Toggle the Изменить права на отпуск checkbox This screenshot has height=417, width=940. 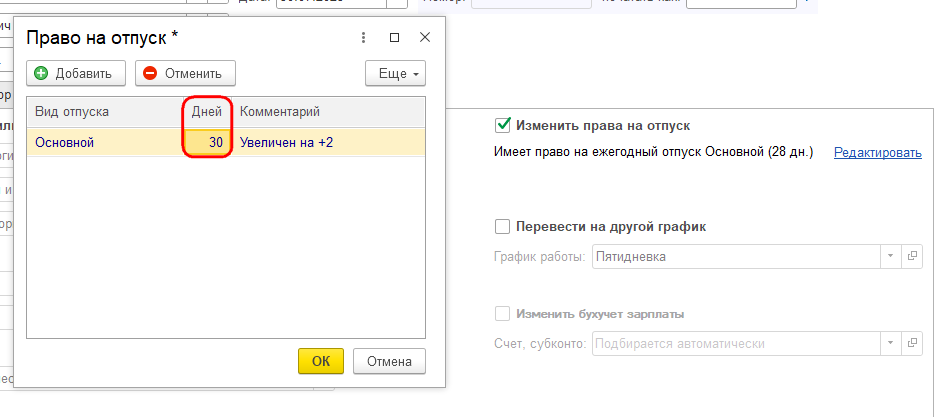502,126
